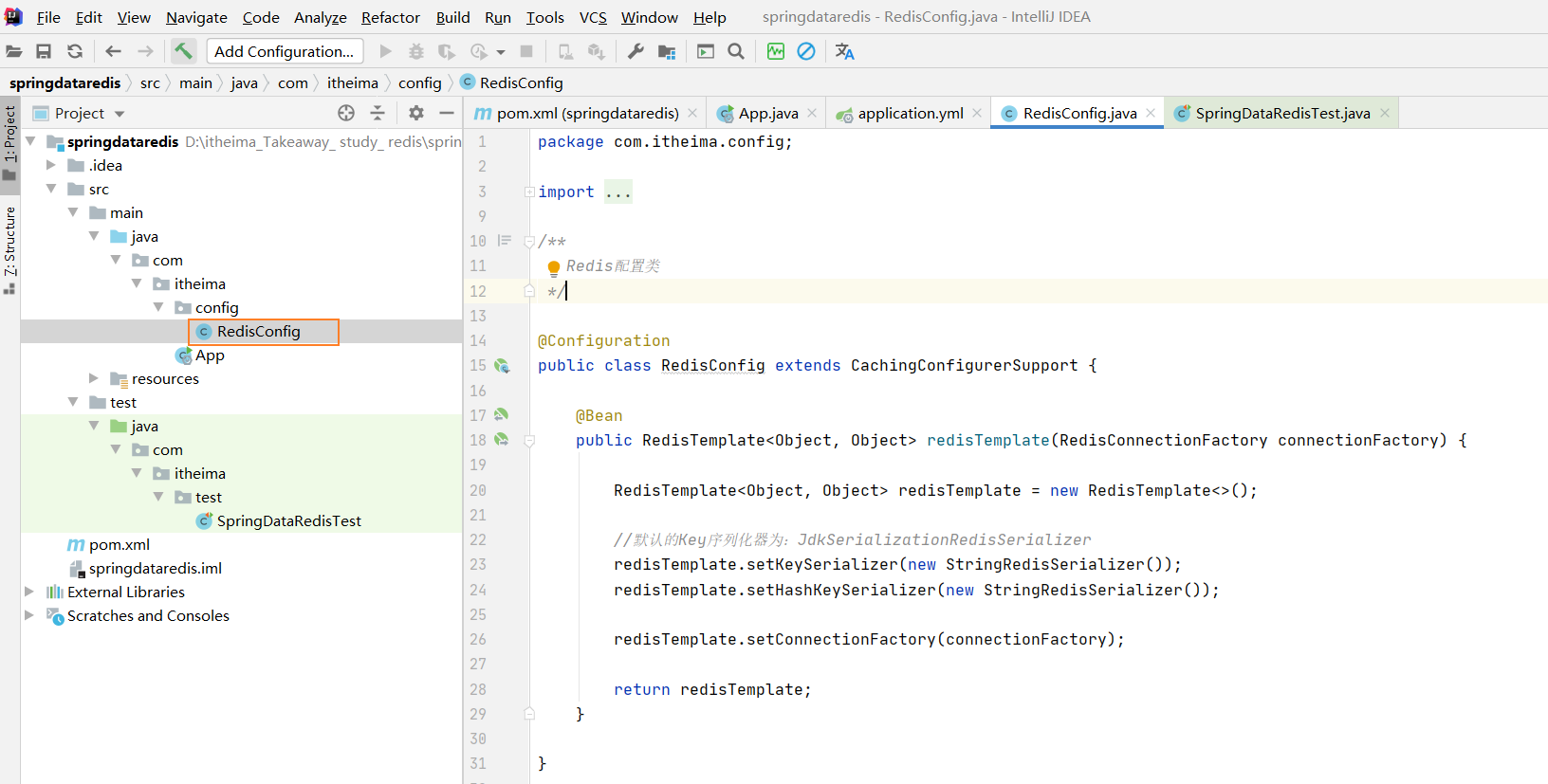The width and height of the screenshot is (1548, 784).
Task: Collapse the test source folder
Action: pyautogui.click(x=73, y=402)
